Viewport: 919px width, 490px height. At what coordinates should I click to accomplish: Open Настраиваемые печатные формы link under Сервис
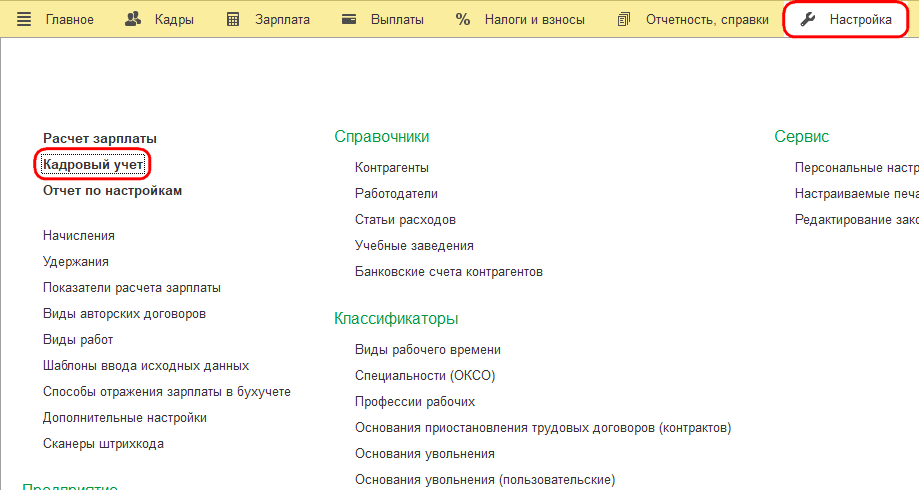click(x=856, y=193)
